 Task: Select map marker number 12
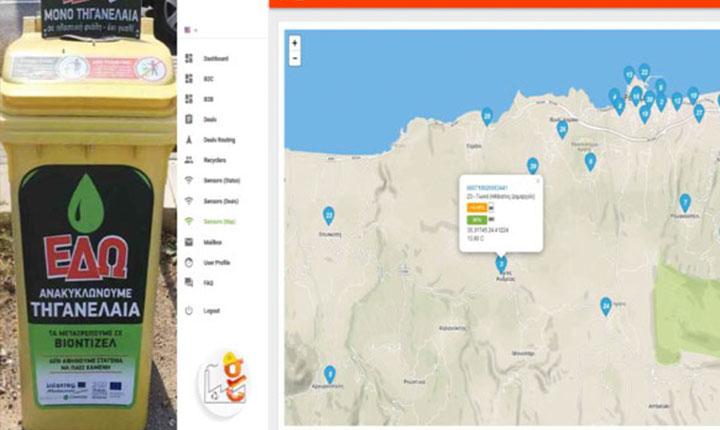pos(677,101)
